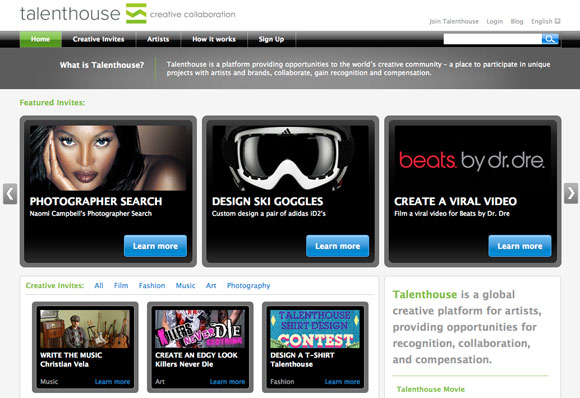Open the Home navigation tab
The image size is (580, 398).
(x=40, y=39)
